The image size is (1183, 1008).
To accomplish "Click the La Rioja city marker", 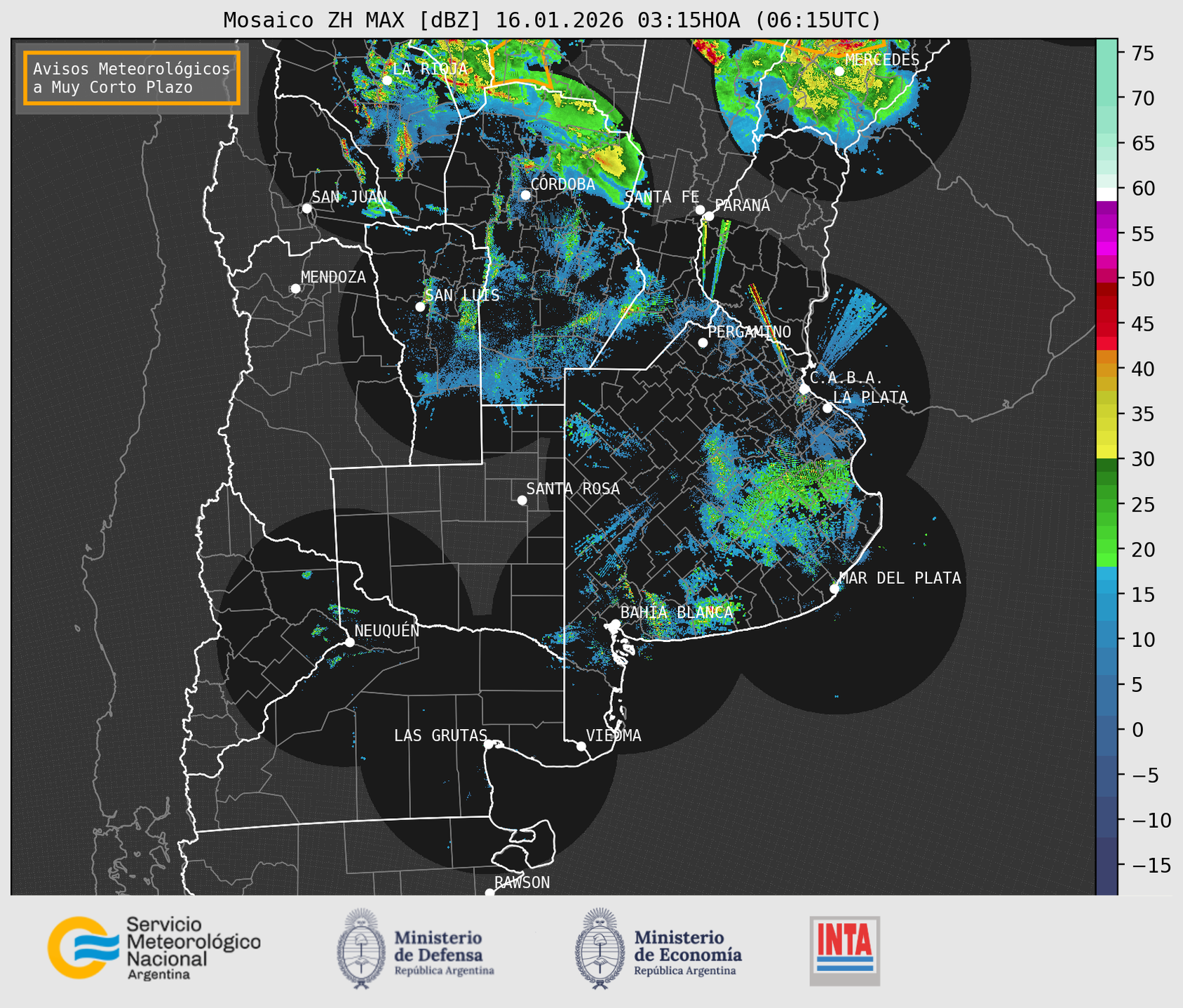I will tap(387, 80).
